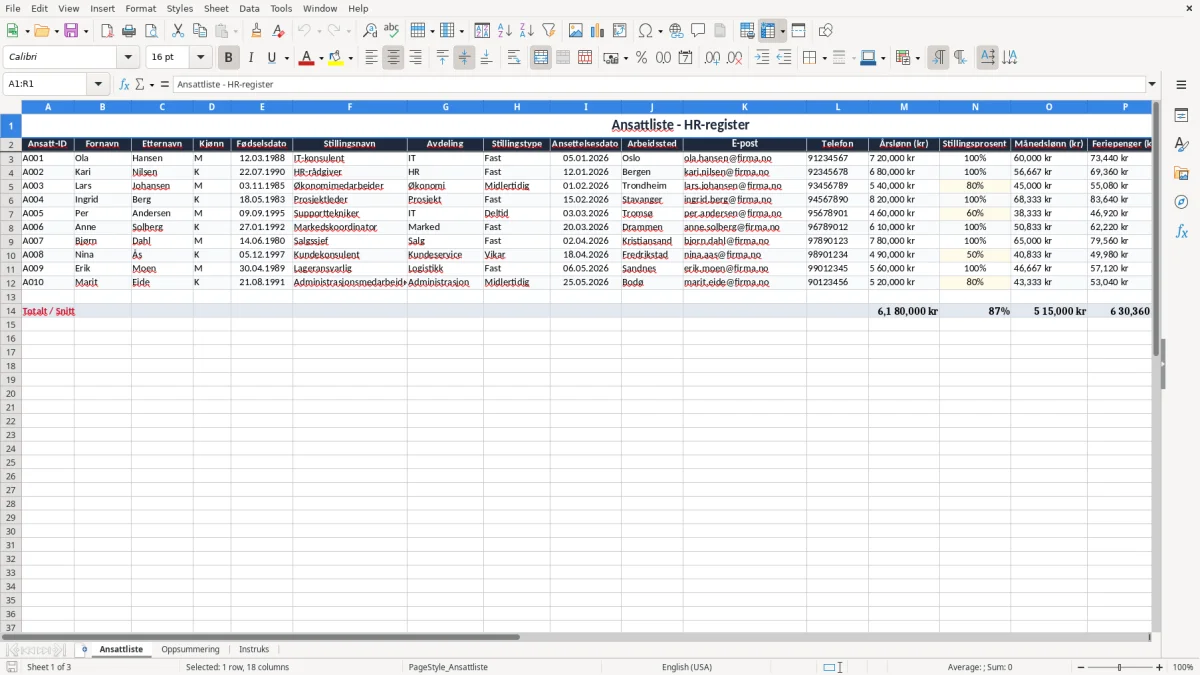Screen dimensions: 1200x675
Task: Apply the yellow background color
Action: pyautogui.click(x=336, y=58)
